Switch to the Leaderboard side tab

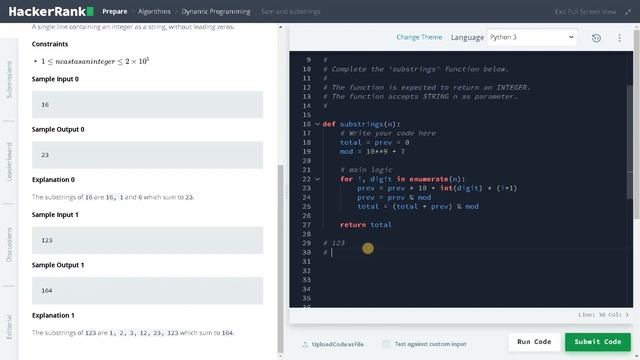point(9,162)
